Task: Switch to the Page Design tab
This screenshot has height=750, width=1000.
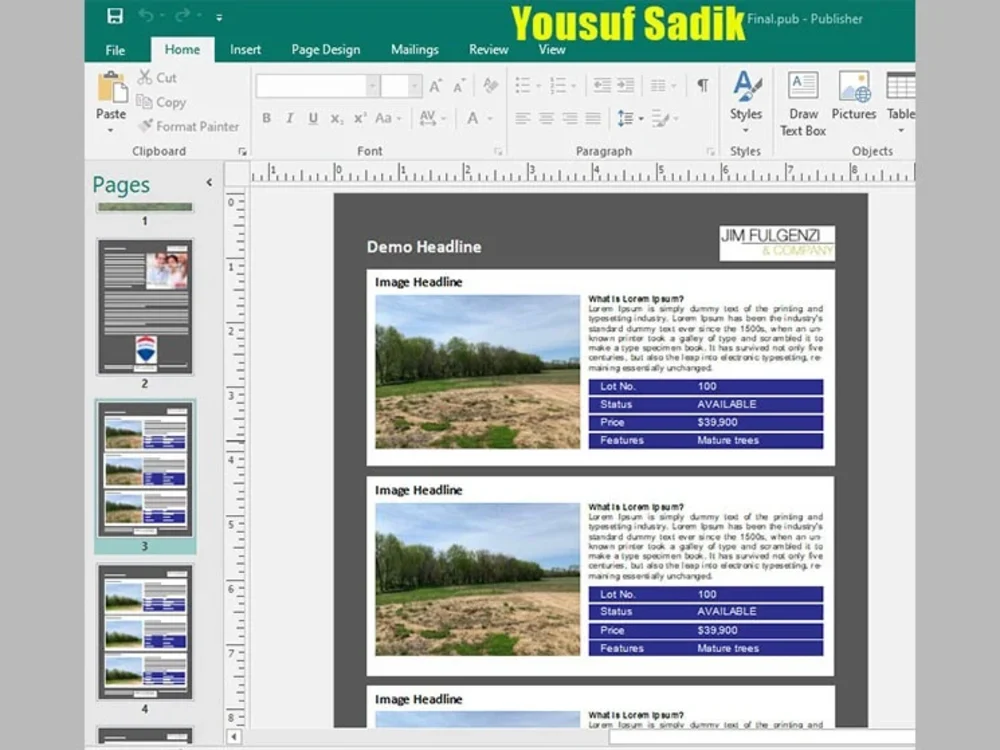Action: point(325,49)
